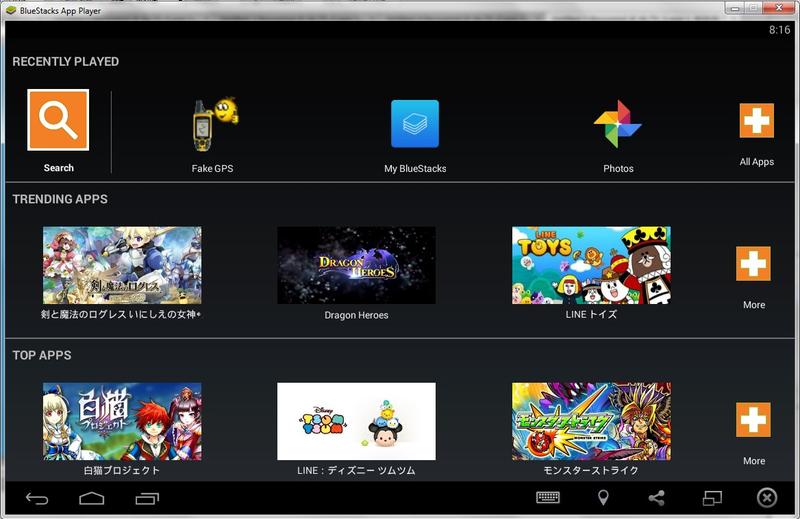Click the My BlueStacks label

click(415, 168)
